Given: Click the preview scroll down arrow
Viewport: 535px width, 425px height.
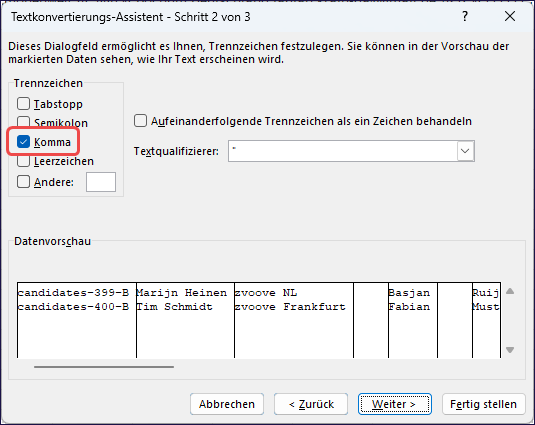Looking at the screenshot, I should [x=510, y=350].
